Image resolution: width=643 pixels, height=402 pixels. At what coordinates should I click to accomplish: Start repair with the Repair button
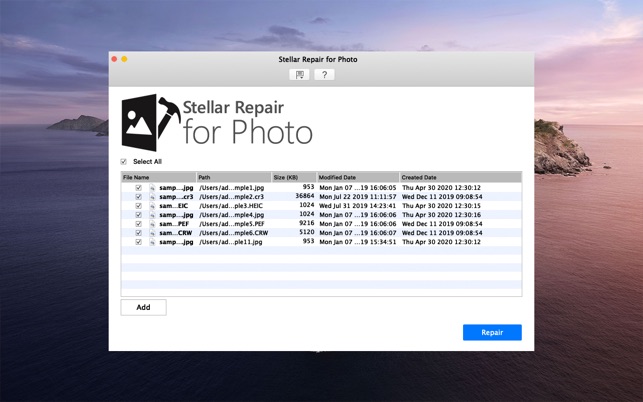[x=492, y=332]
